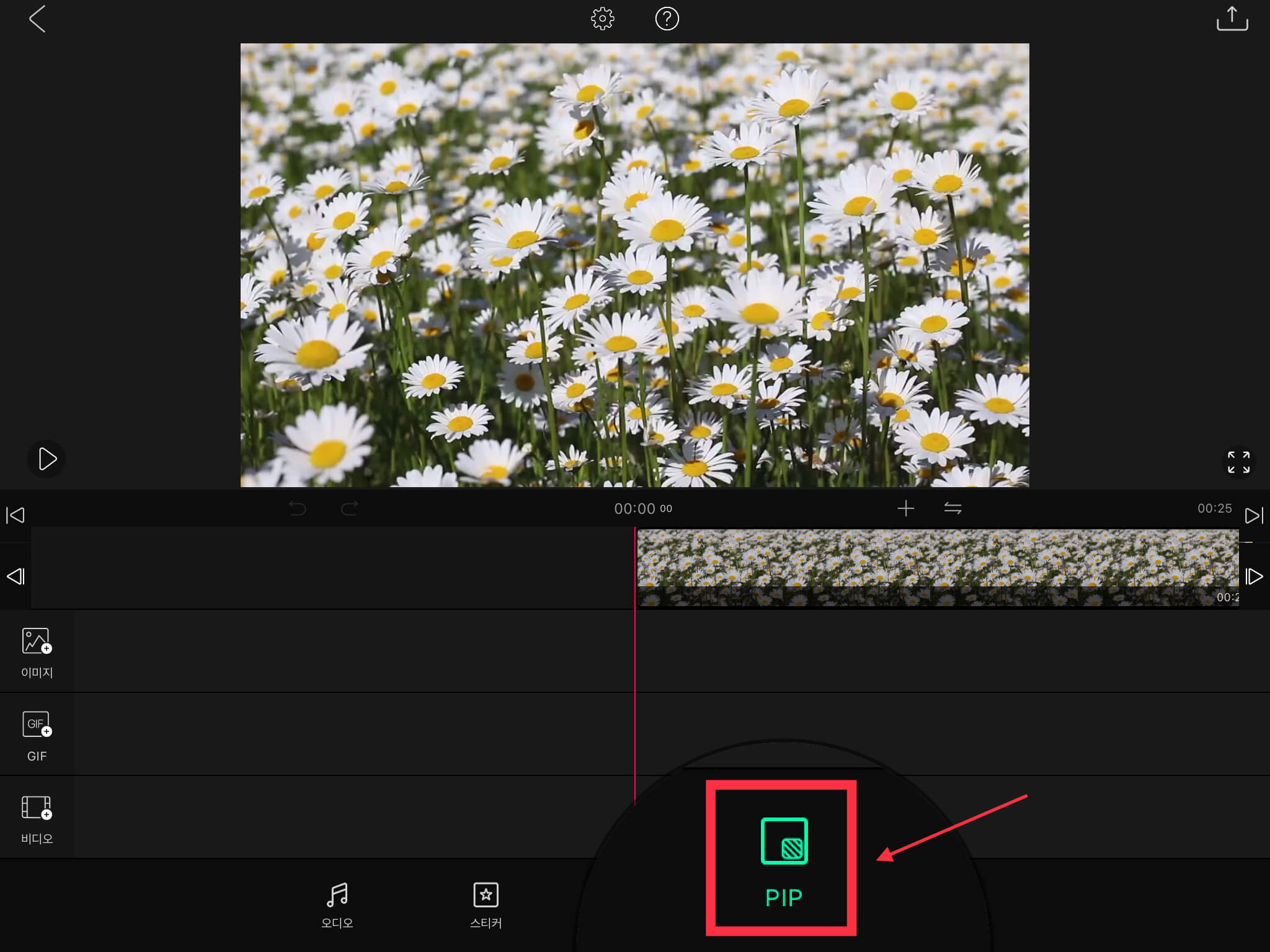Open the audio (오디오) tab
1270x952 pixels.
[337, 905]
